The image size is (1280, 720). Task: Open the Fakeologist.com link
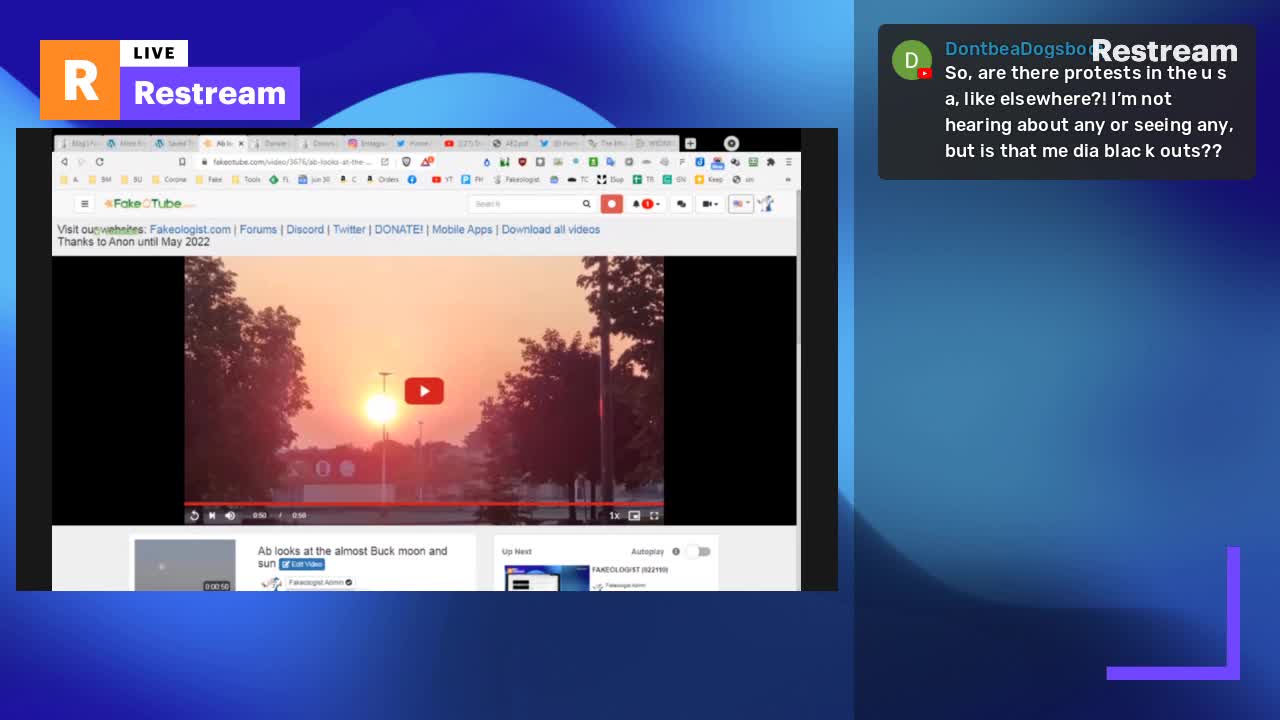(190, 230)
